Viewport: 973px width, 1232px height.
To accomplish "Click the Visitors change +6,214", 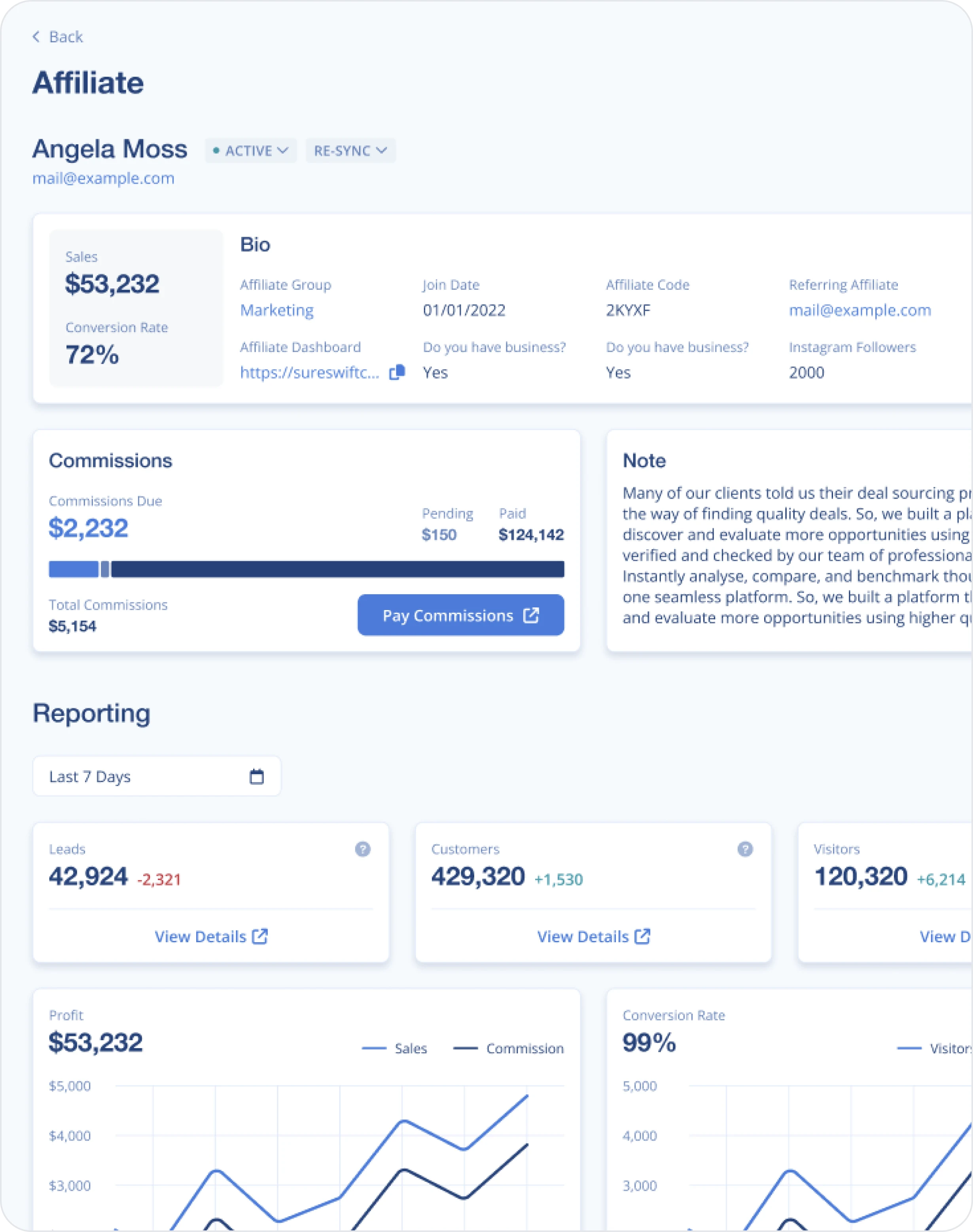I will tap(941, 880).
